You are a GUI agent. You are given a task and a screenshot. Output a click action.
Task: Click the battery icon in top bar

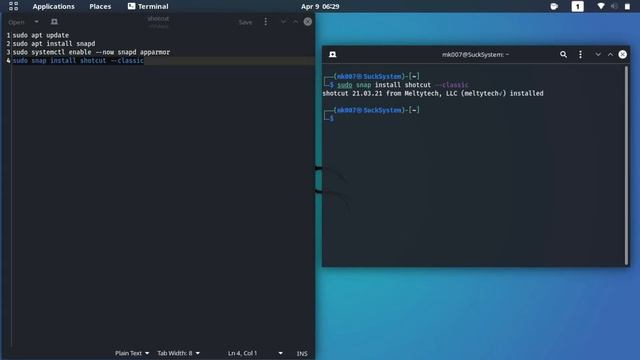627,6
